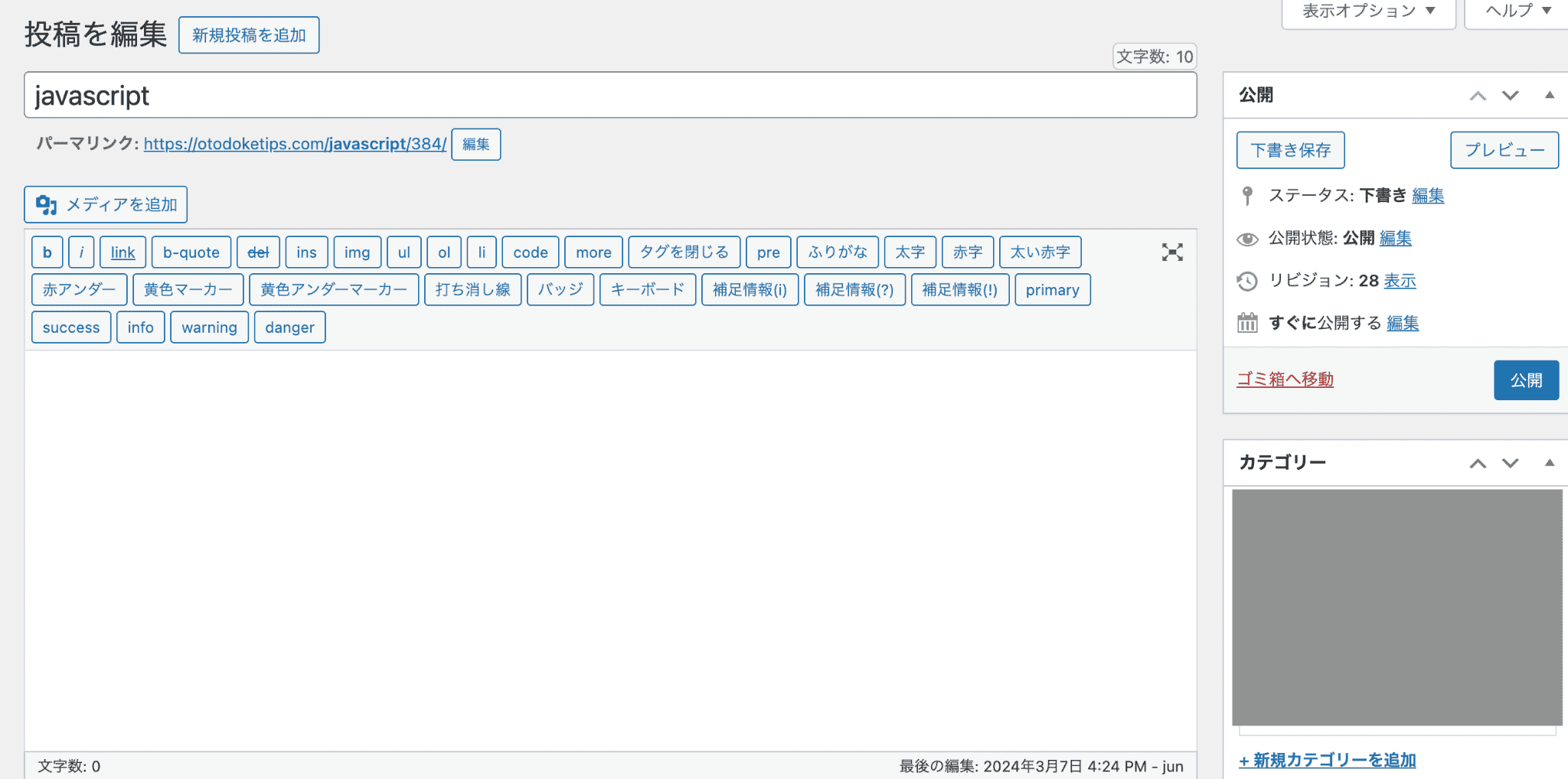Insert ins tag from toolbar

(x=306, y=253)
